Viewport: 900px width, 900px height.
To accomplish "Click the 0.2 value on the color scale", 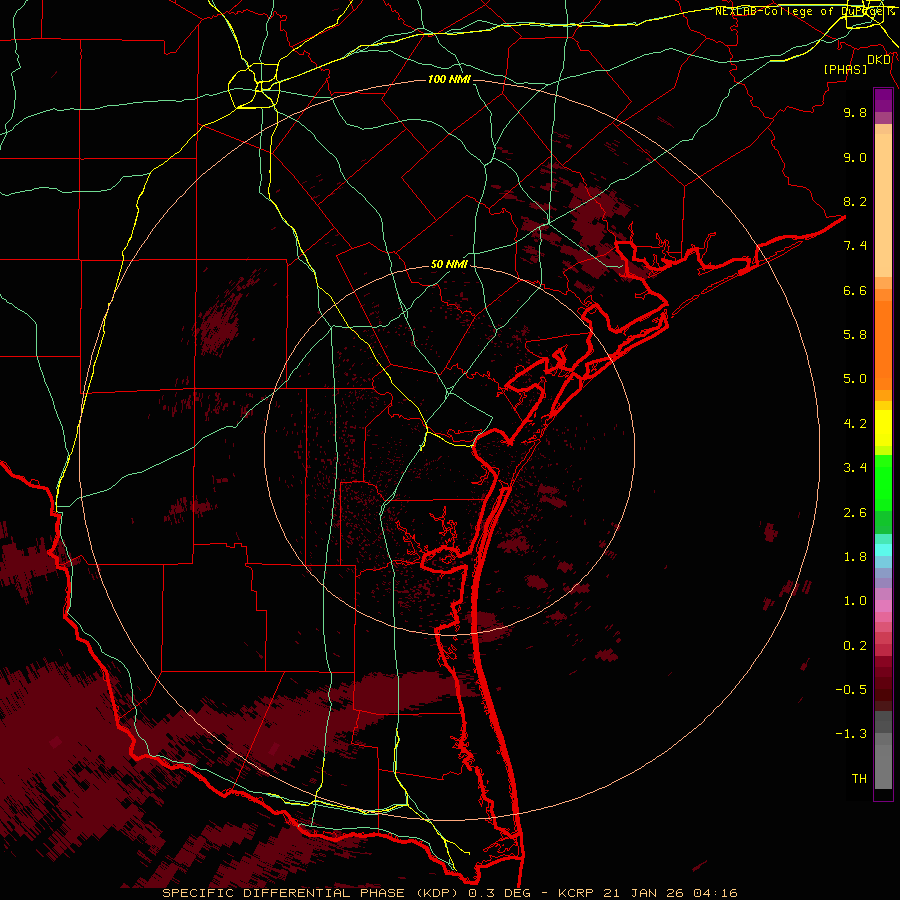I will (x=855, y=646).
